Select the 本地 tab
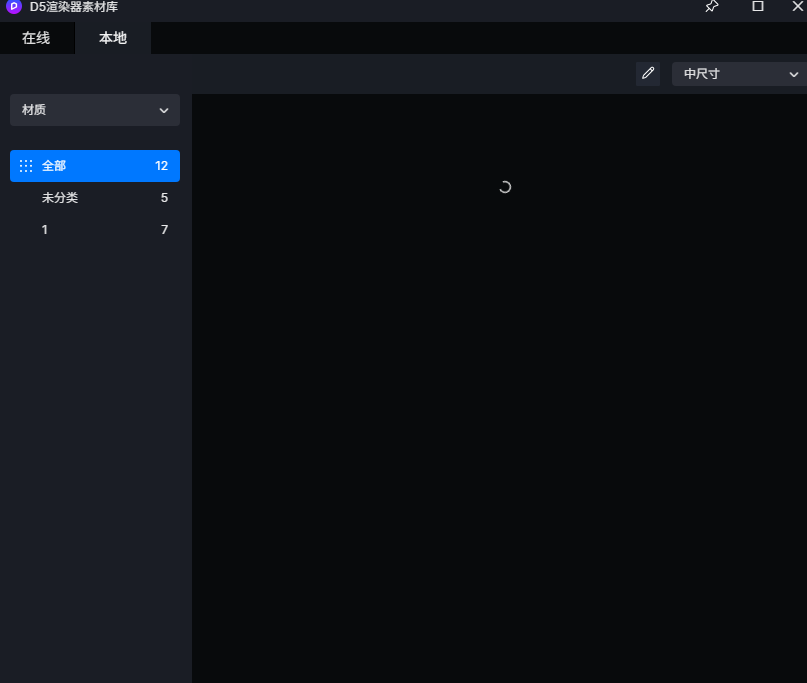807x683 pixels. [x=113, y=38]
